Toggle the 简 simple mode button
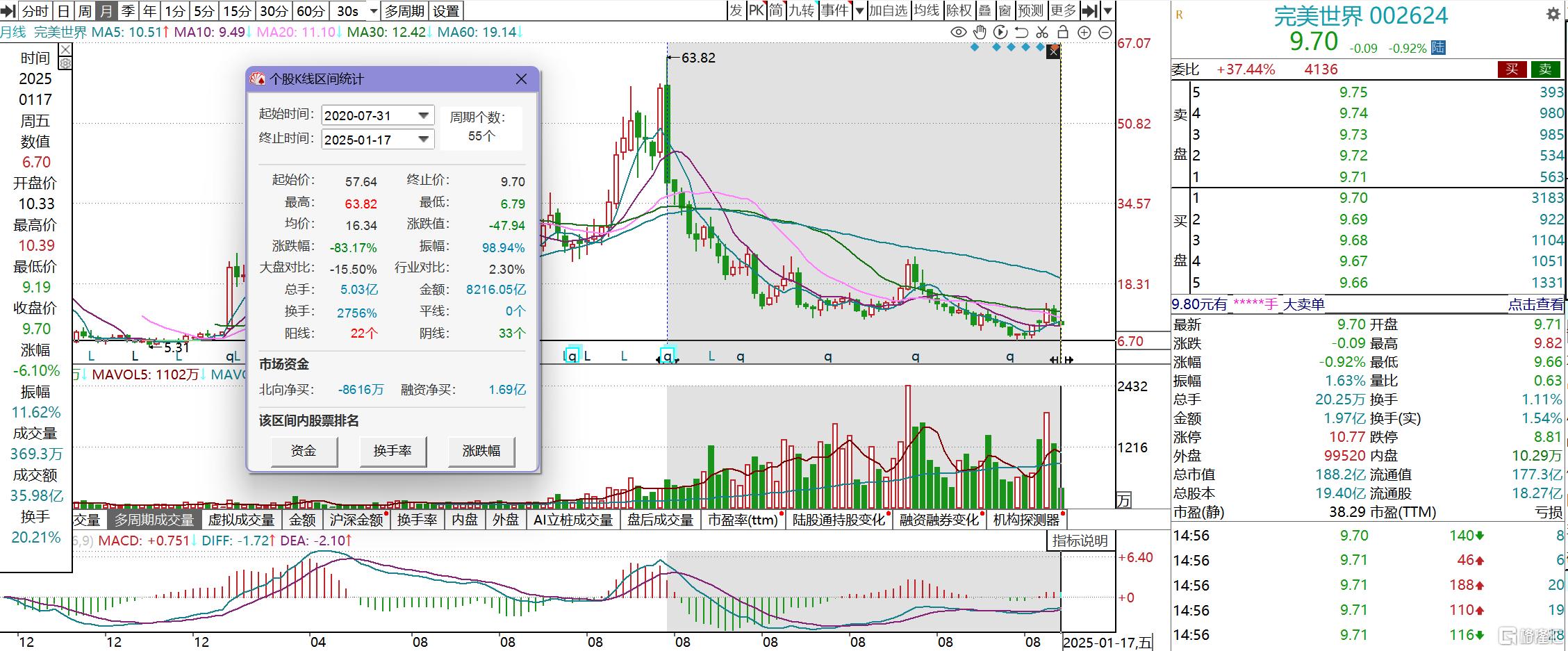Image resolution: width=1568 pixels, height=651 pixels. pyautogui.click(x=776, y=10)
